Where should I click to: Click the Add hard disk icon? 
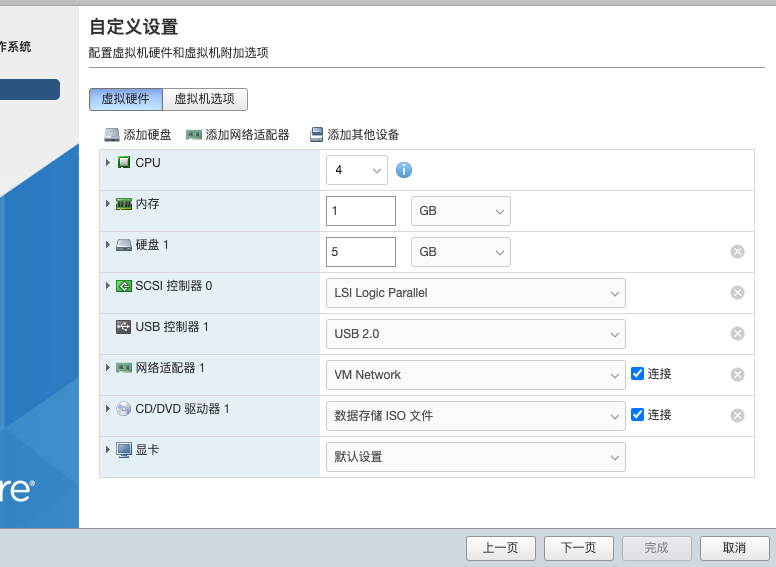[112, 135]
